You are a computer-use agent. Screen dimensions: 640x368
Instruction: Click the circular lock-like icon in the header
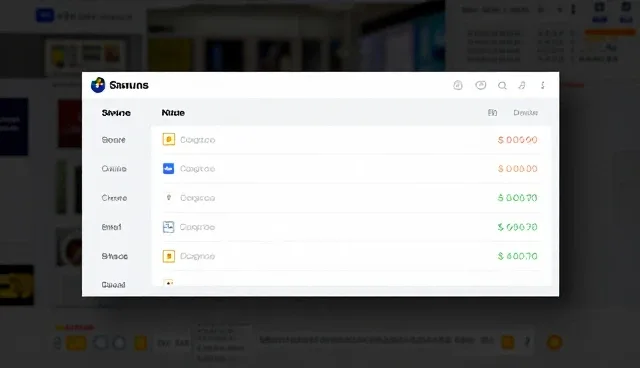(458, 85)
